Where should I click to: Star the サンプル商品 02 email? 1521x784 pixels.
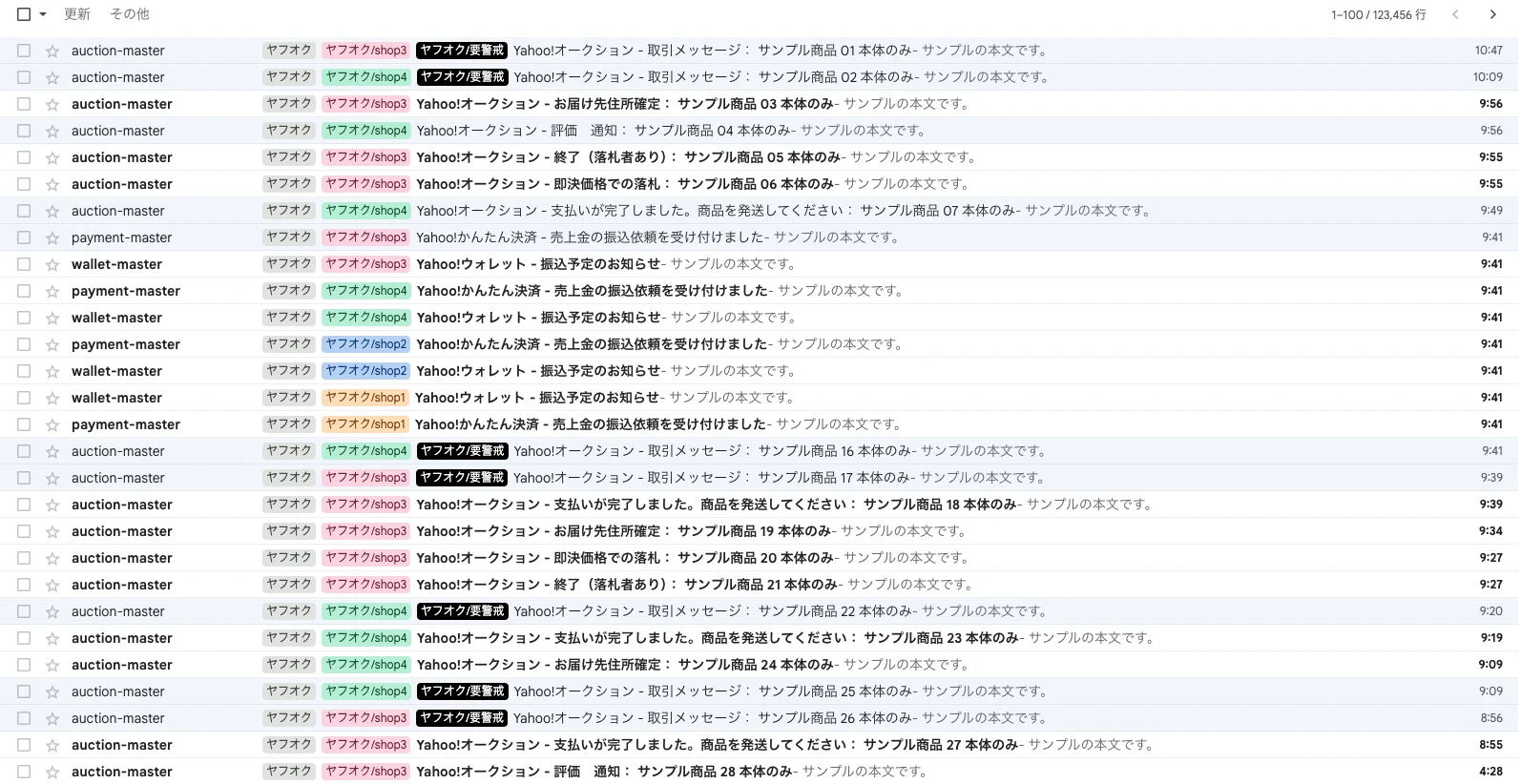click(x=52, y=77)
